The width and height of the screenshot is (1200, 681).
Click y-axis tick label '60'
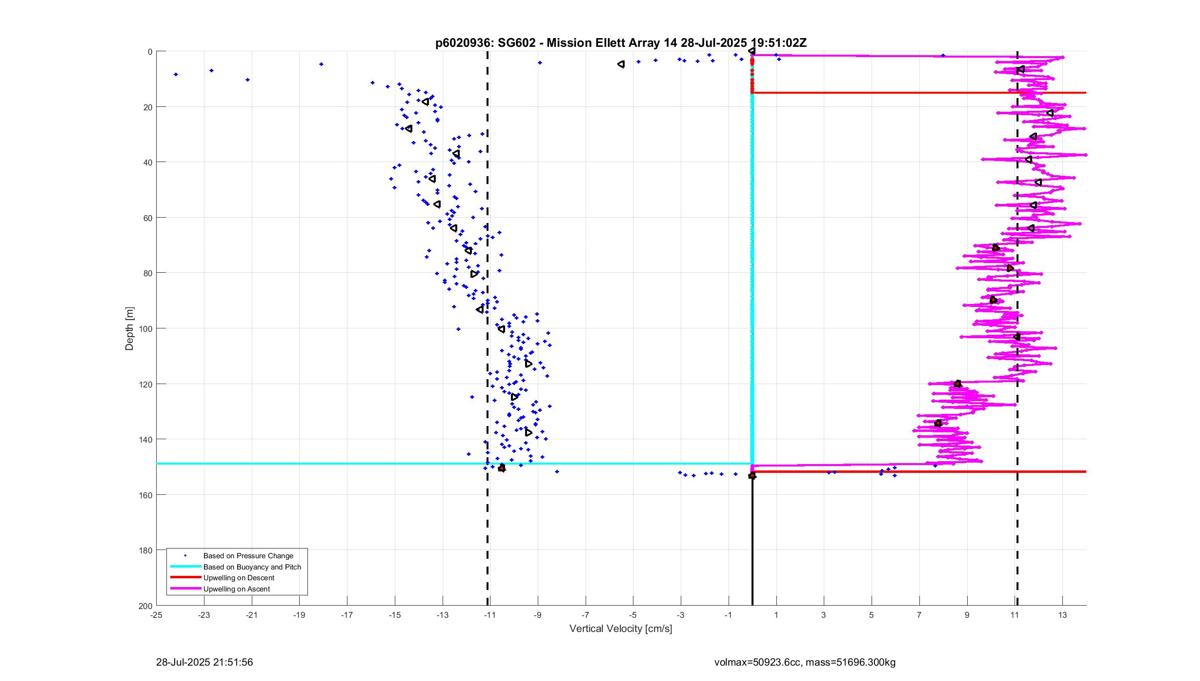(148, 218)
